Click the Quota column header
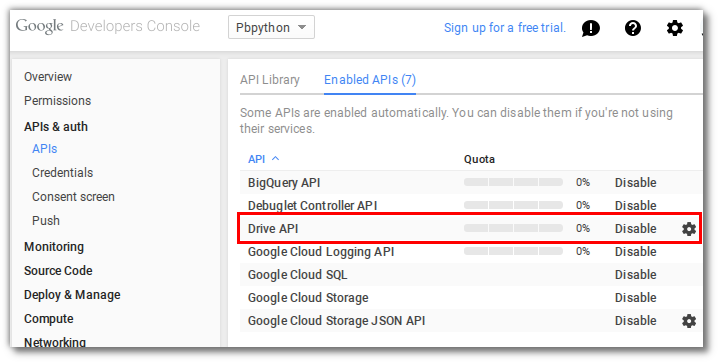 (x=479, y=159)
